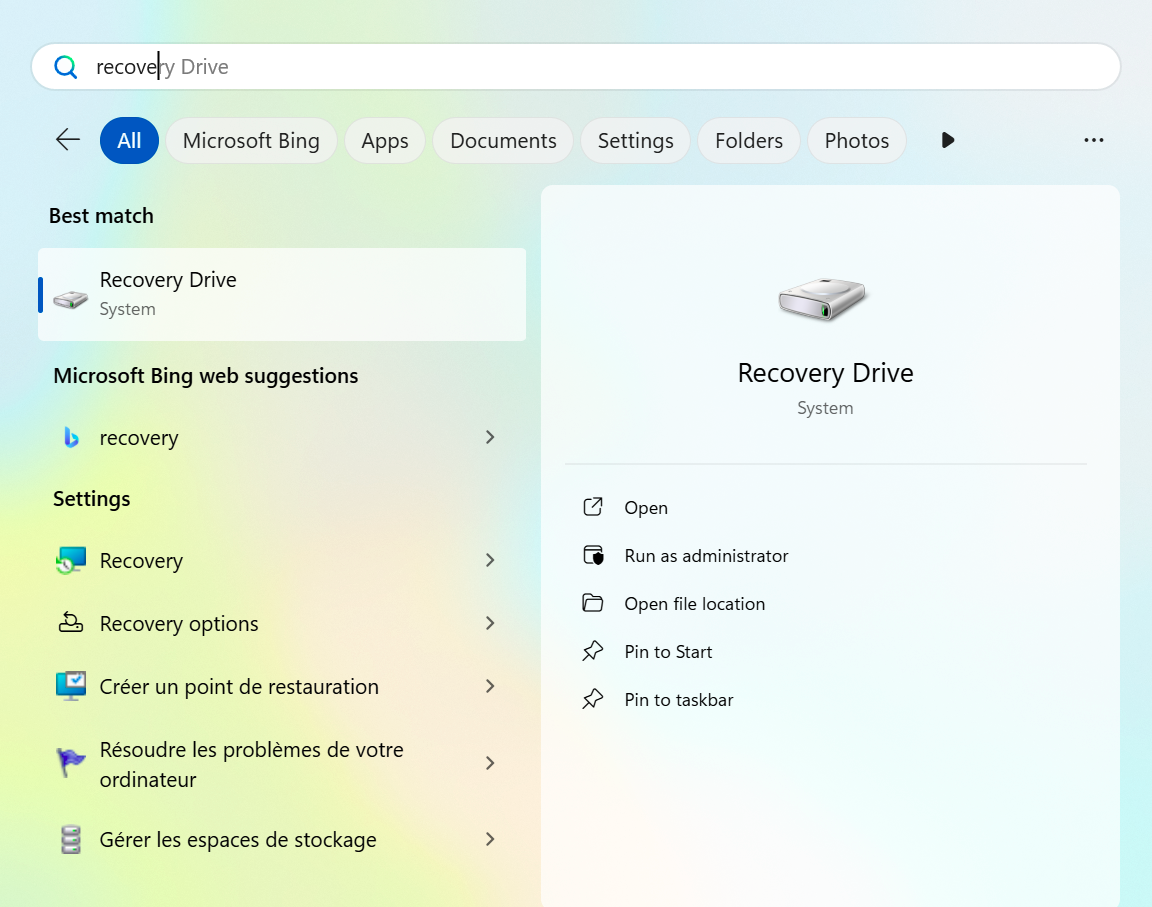
Task: Choose the Microsoft Bing filter tab
Action: [251, 141]
